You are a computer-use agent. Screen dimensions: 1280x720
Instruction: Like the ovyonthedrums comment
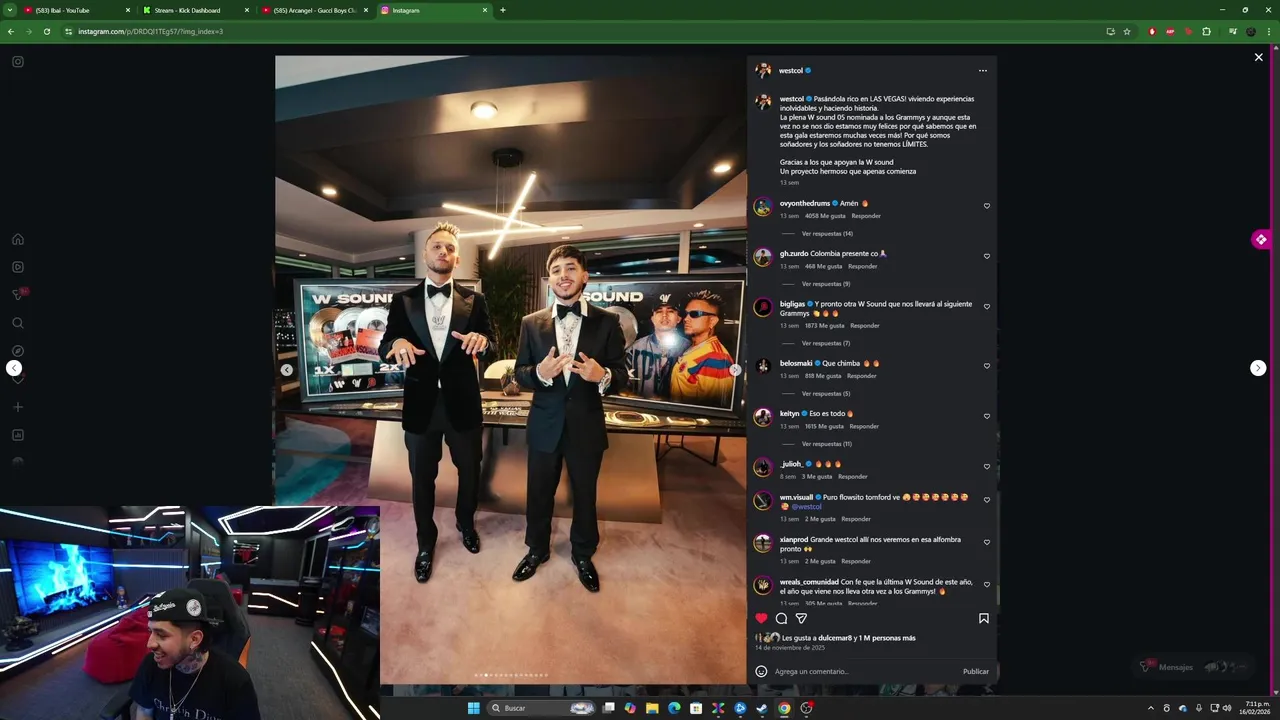click(987, 206)
